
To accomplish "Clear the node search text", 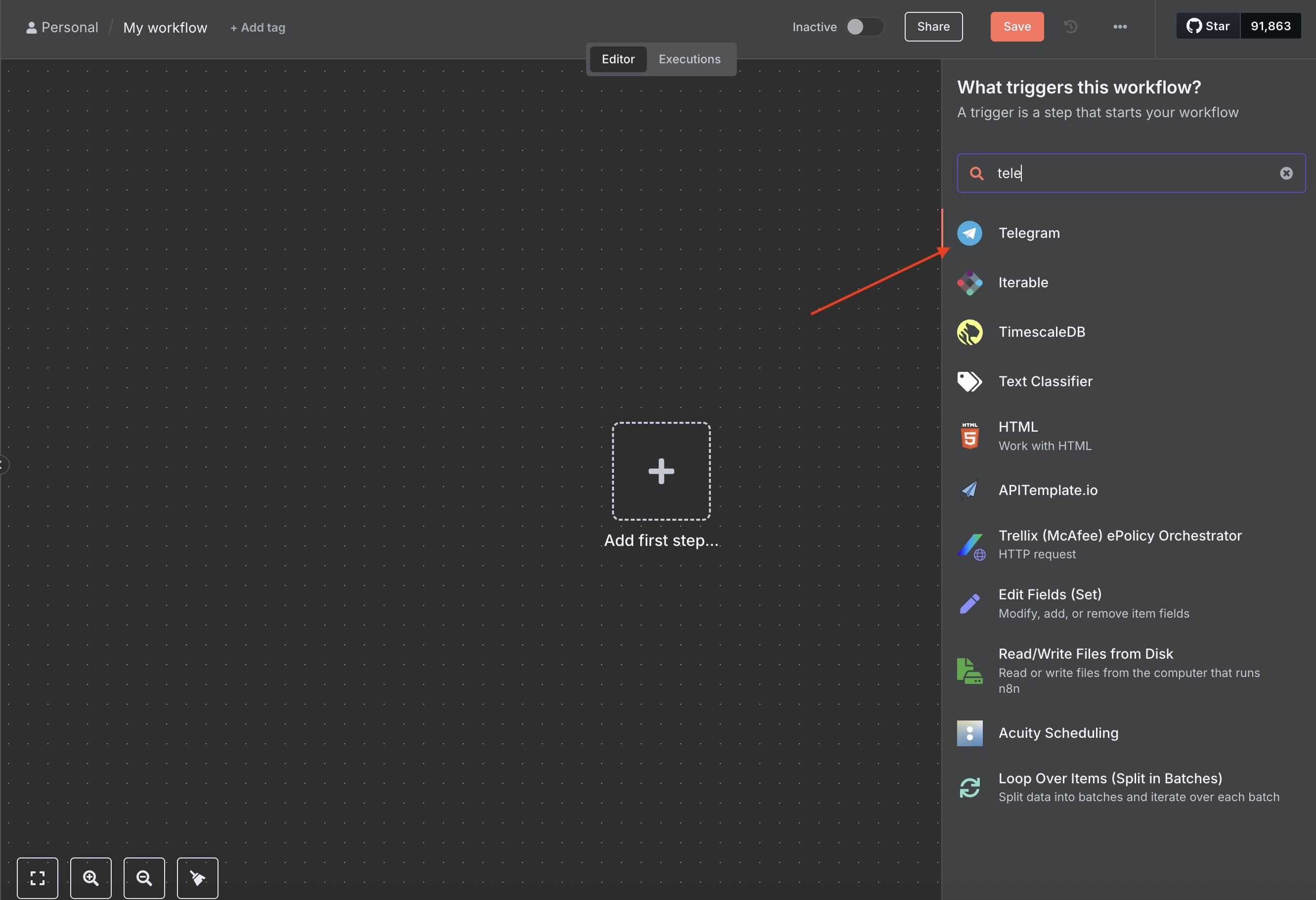I will pos(1286,173).
